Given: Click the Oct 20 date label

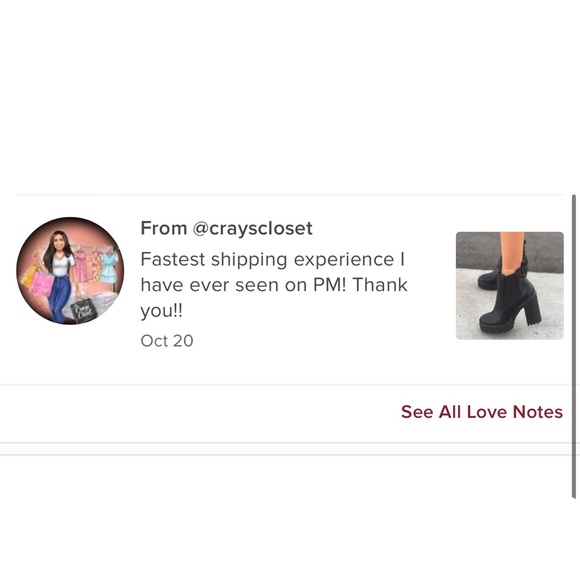Looking at the screenshot, I should coord(167,341).
